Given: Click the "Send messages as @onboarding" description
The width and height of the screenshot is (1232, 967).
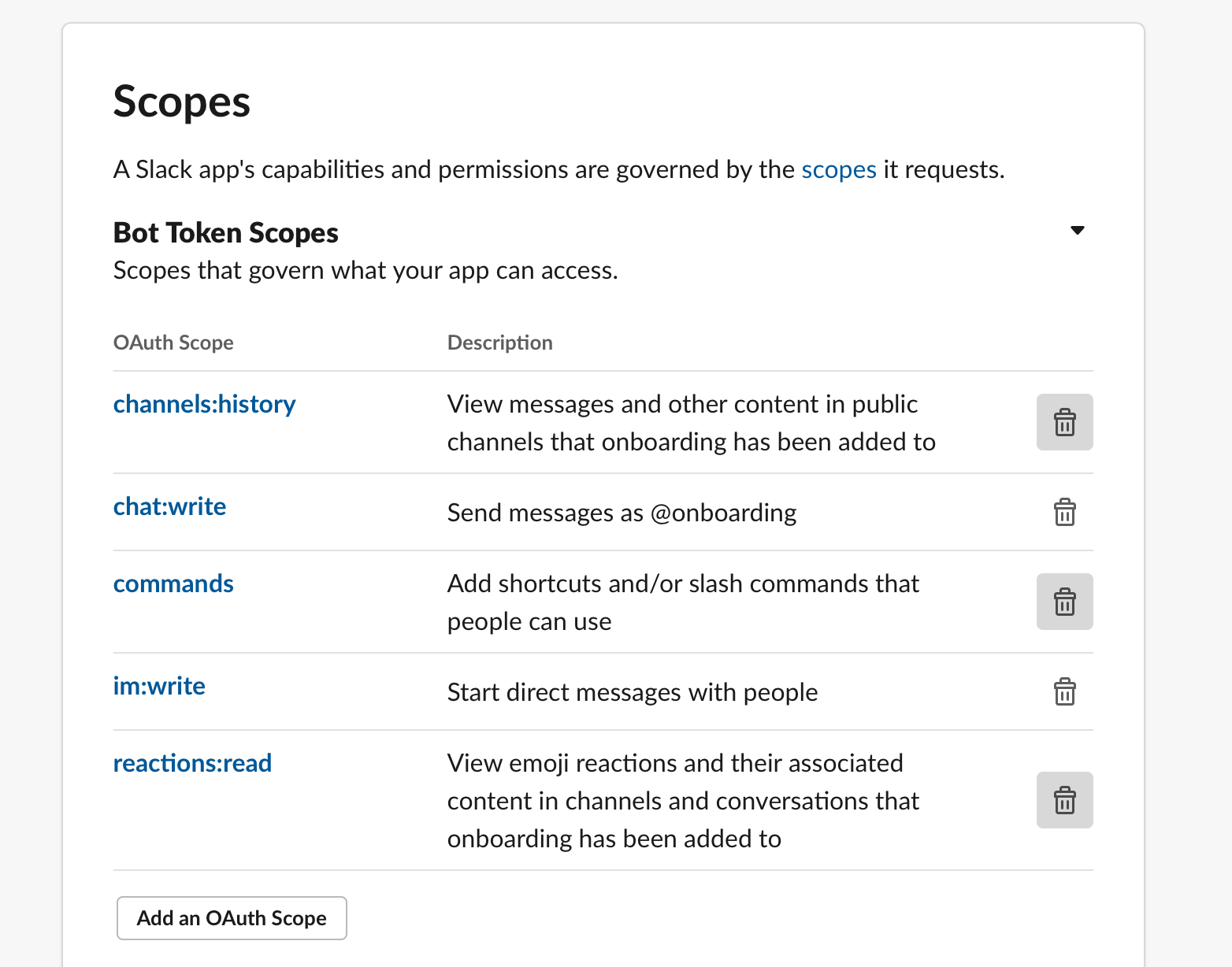Looking at the screenshot, I should (622, 513).
